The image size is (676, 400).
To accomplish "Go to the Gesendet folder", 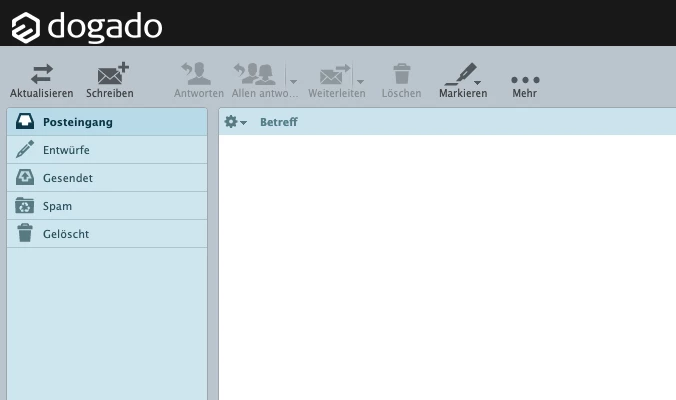I will [x=68, y=178].
